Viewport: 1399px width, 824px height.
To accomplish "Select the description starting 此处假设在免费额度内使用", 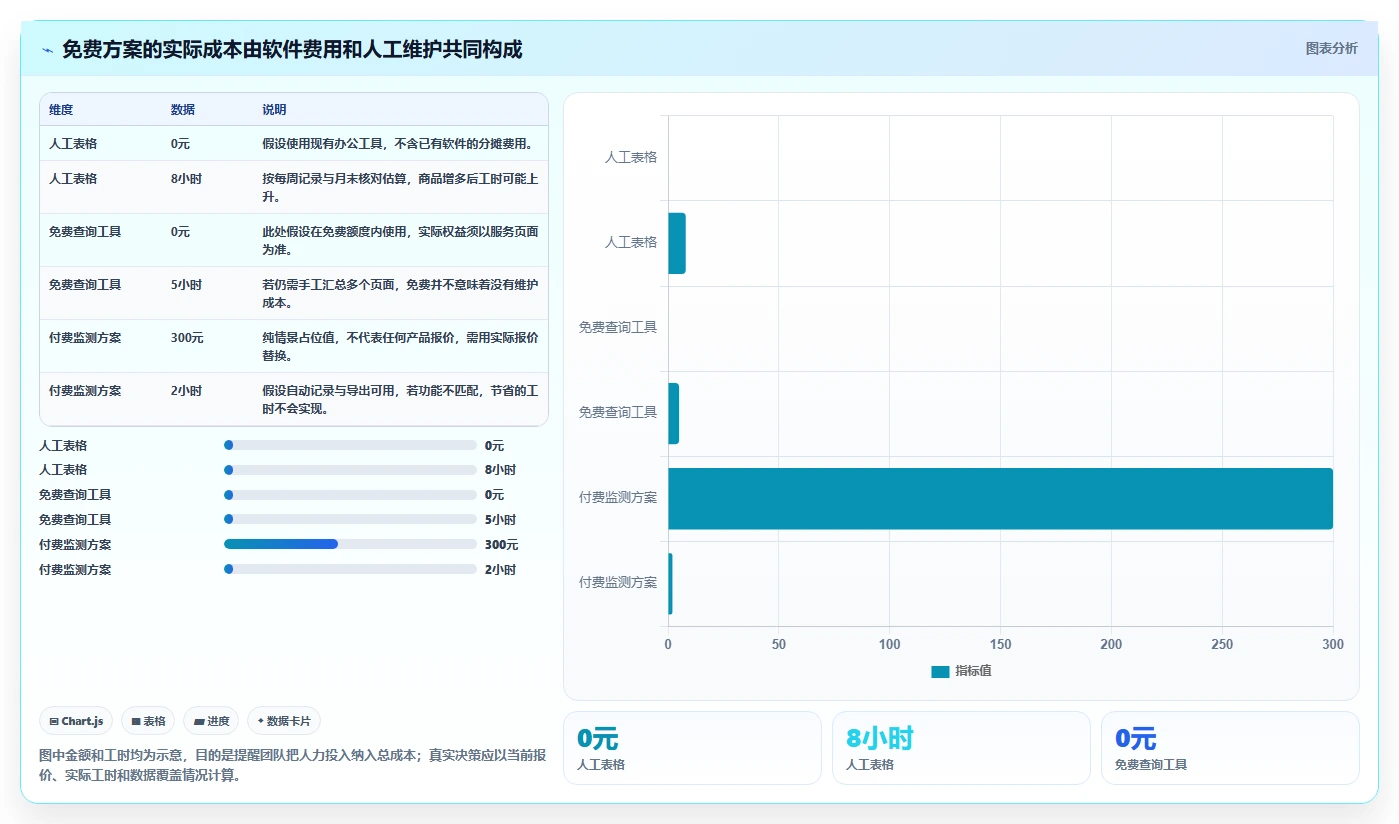I will [x=400, y=240].
